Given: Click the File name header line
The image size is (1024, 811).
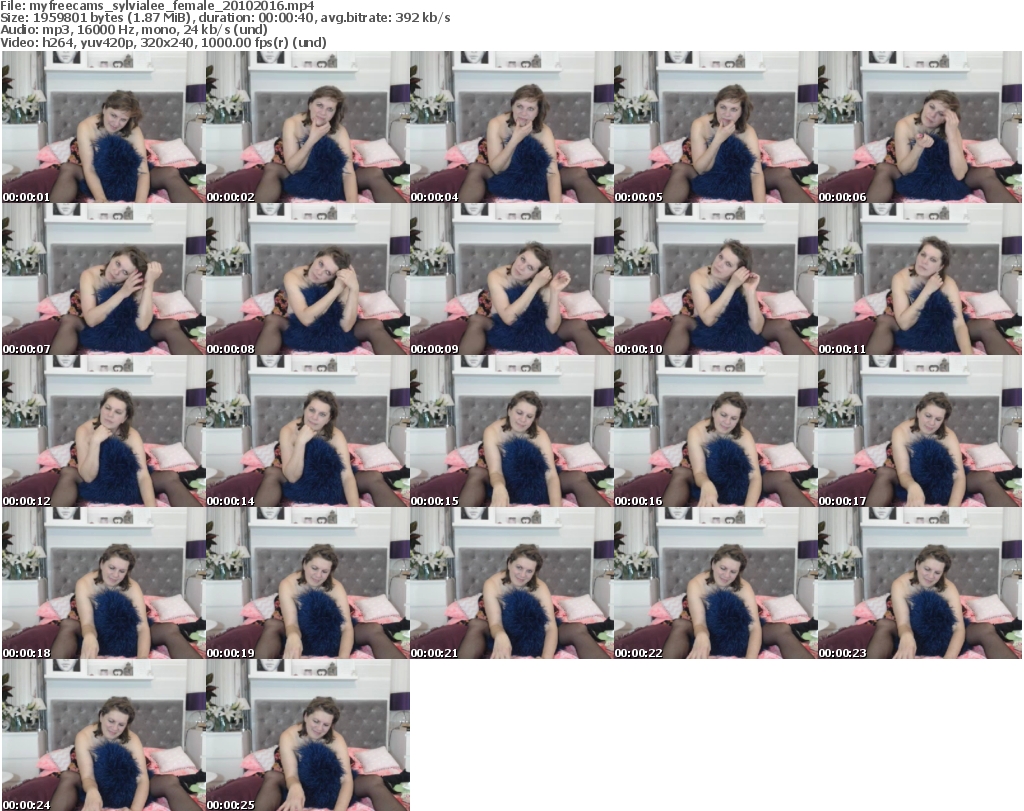Looking at the screenshot, I should pyautogui.click(x=157, y=6).
